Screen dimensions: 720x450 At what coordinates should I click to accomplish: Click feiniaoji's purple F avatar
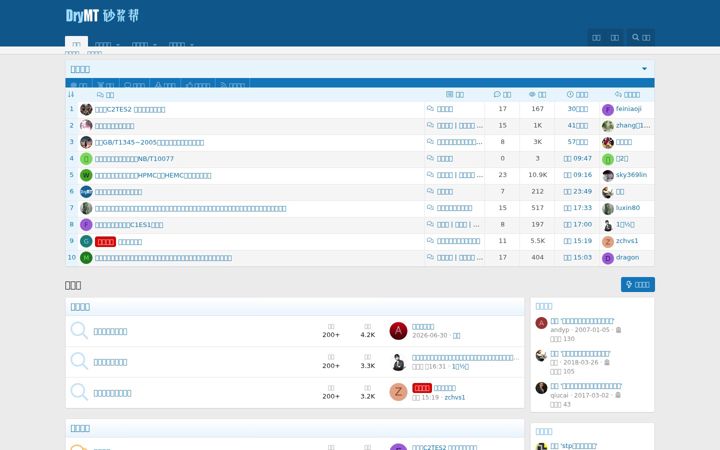click(x=608, y=109)
